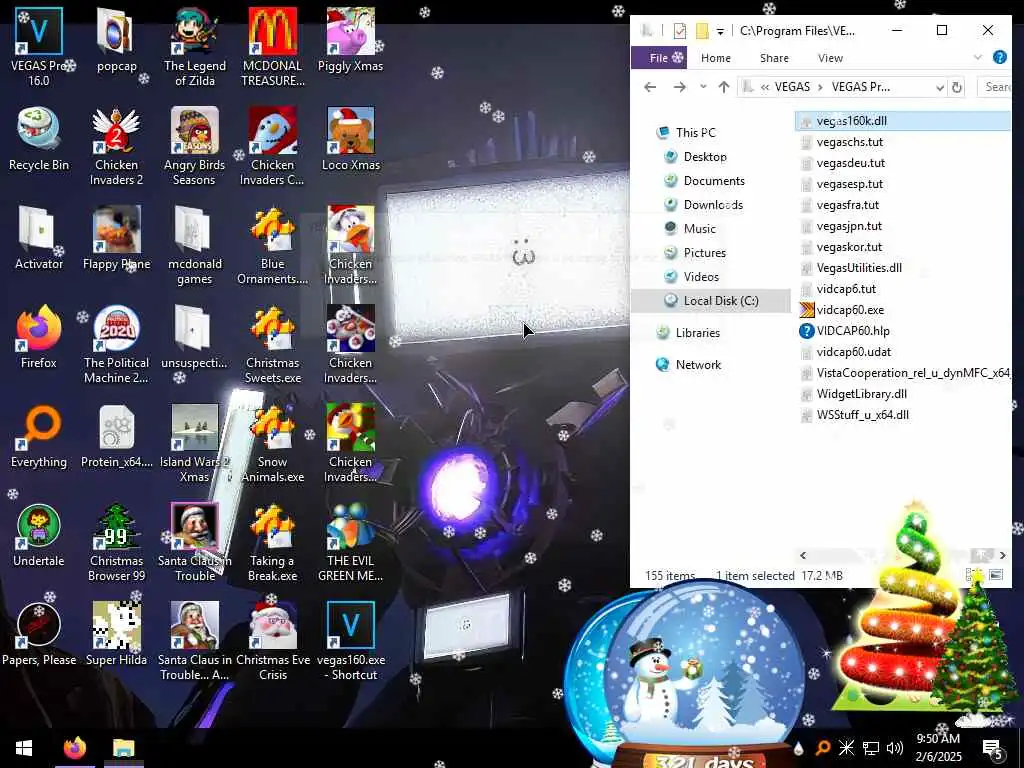Open recent locations dropdown arrow

(x=703, y=87)
